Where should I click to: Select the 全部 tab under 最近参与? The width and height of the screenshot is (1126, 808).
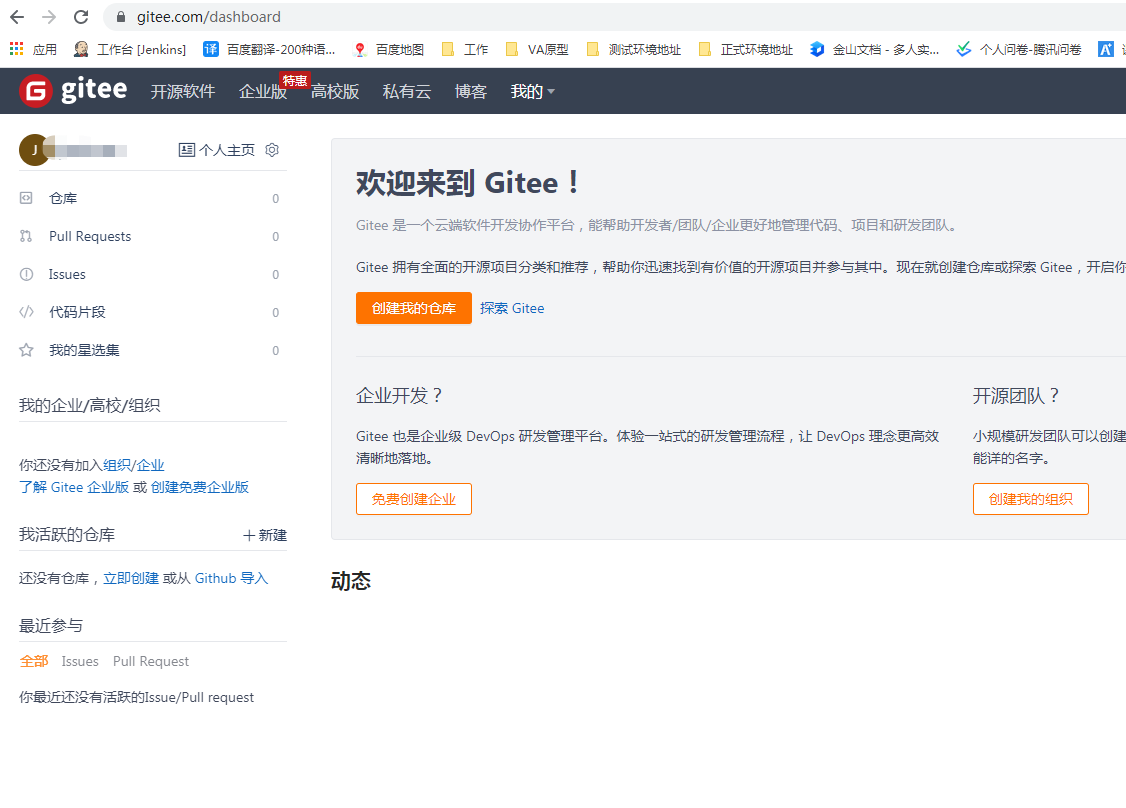click(34, 661)
